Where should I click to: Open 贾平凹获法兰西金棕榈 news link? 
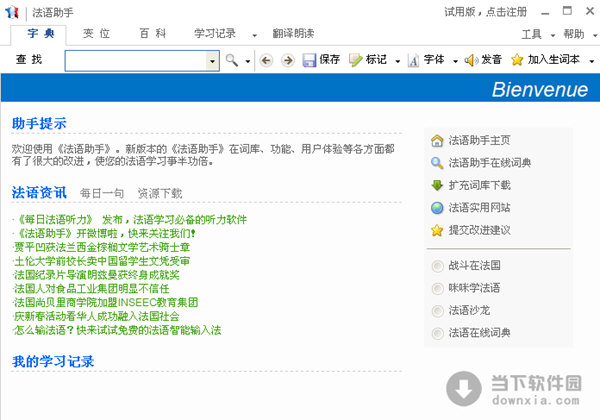tap(102, 247)
